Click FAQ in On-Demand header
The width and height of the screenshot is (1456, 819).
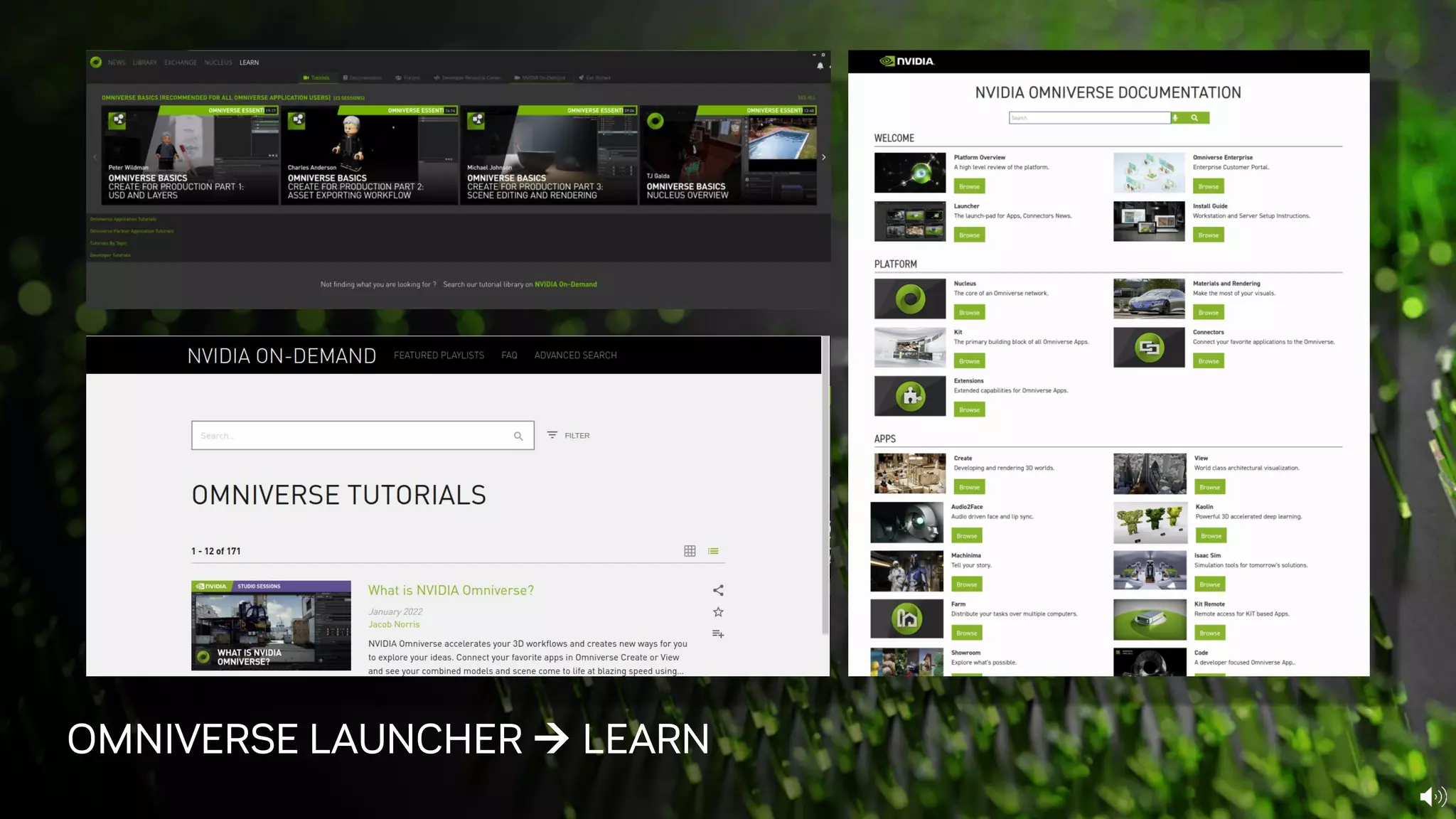click(509, 355)
